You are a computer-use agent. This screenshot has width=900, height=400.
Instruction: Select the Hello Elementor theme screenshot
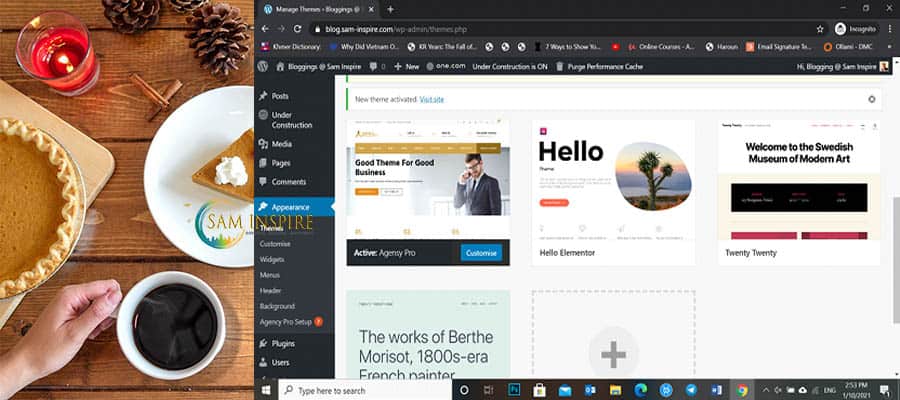pyautogui.click(x=614, y=180)
